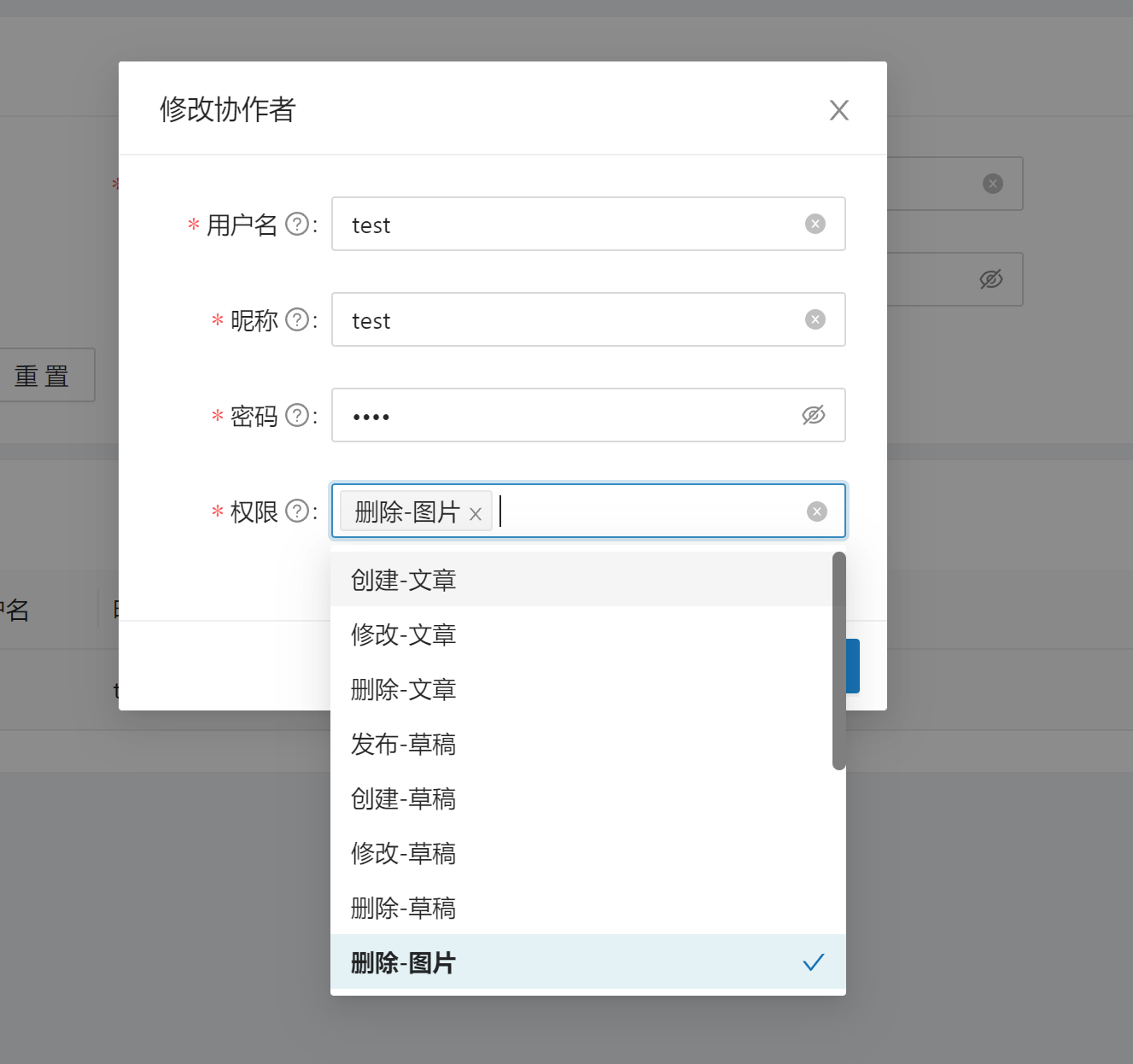
Task: Show password in the 密码 field
Action: (814, 415)
